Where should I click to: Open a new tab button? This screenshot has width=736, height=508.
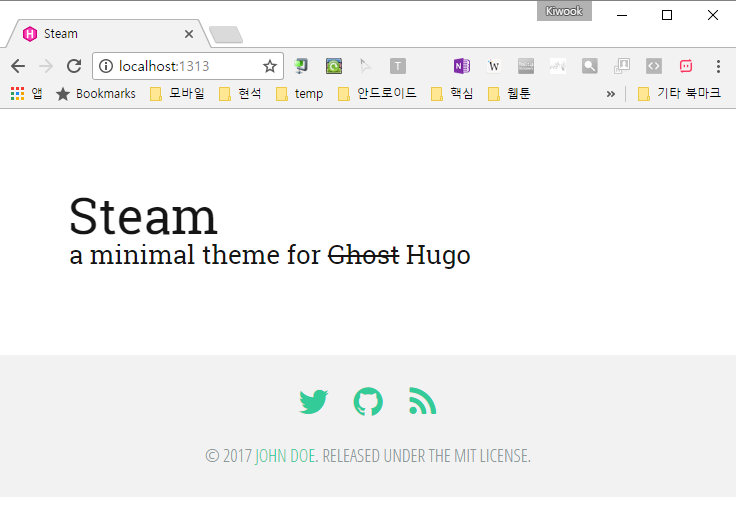tap(226, 34)
